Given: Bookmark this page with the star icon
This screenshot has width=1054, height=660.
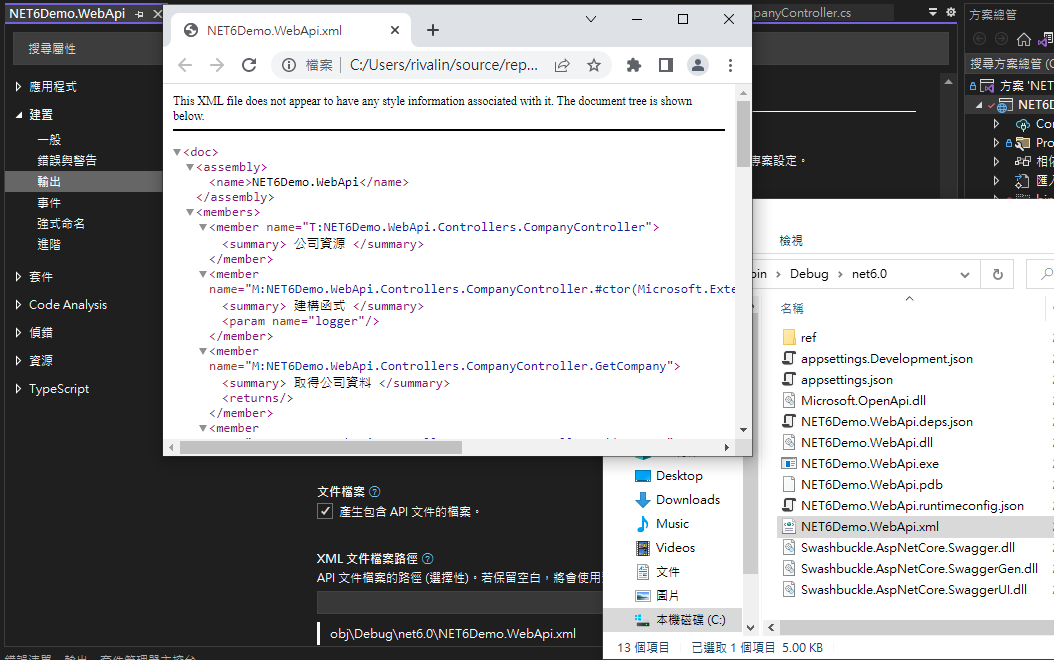Looking at the screenshot, I should (594, 65).
